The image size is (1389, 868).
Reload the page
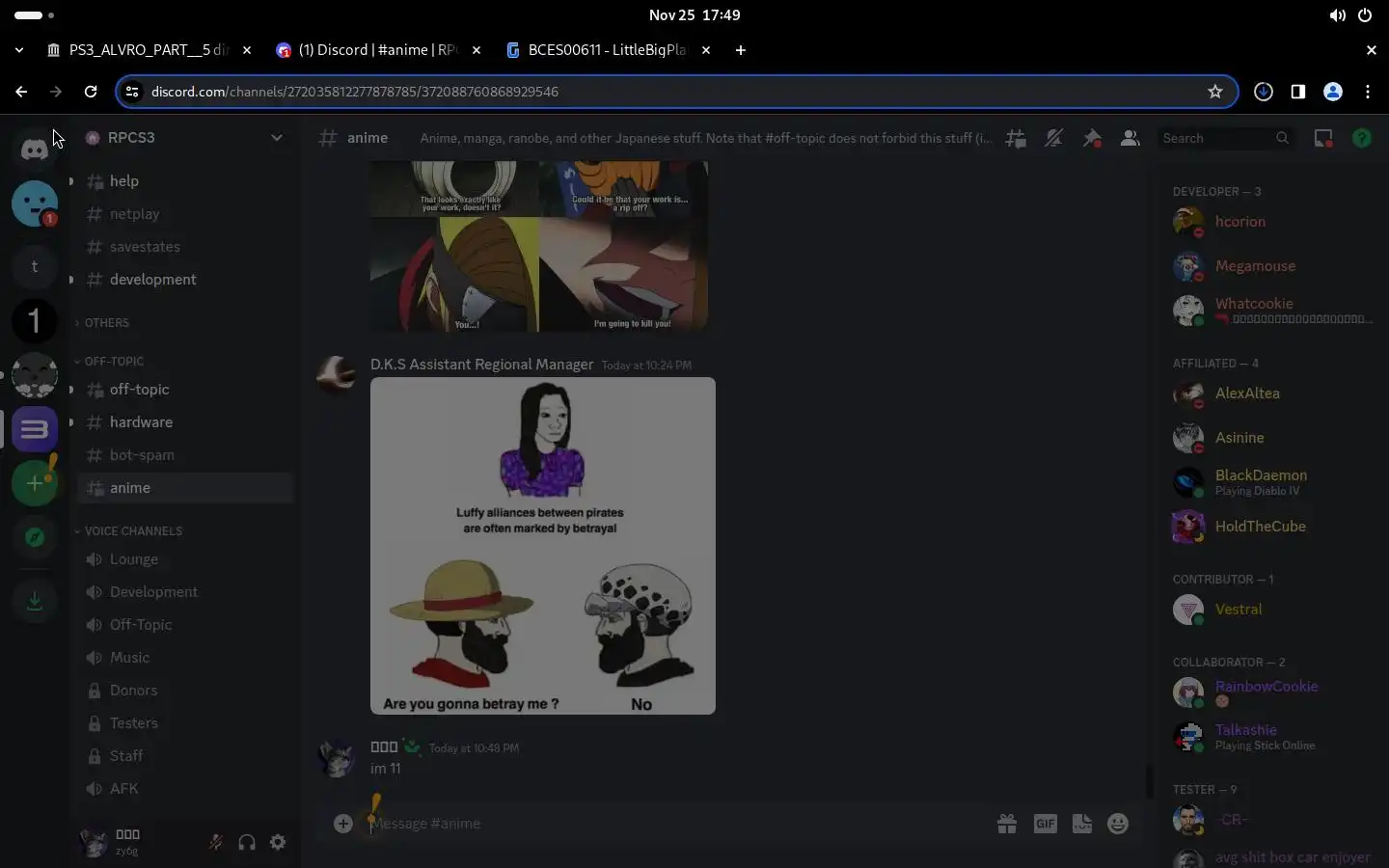(x=91, y=92)
